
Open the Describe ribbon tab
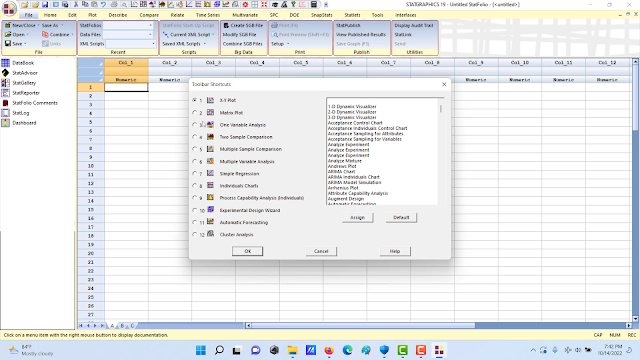[x=118, y=15]
